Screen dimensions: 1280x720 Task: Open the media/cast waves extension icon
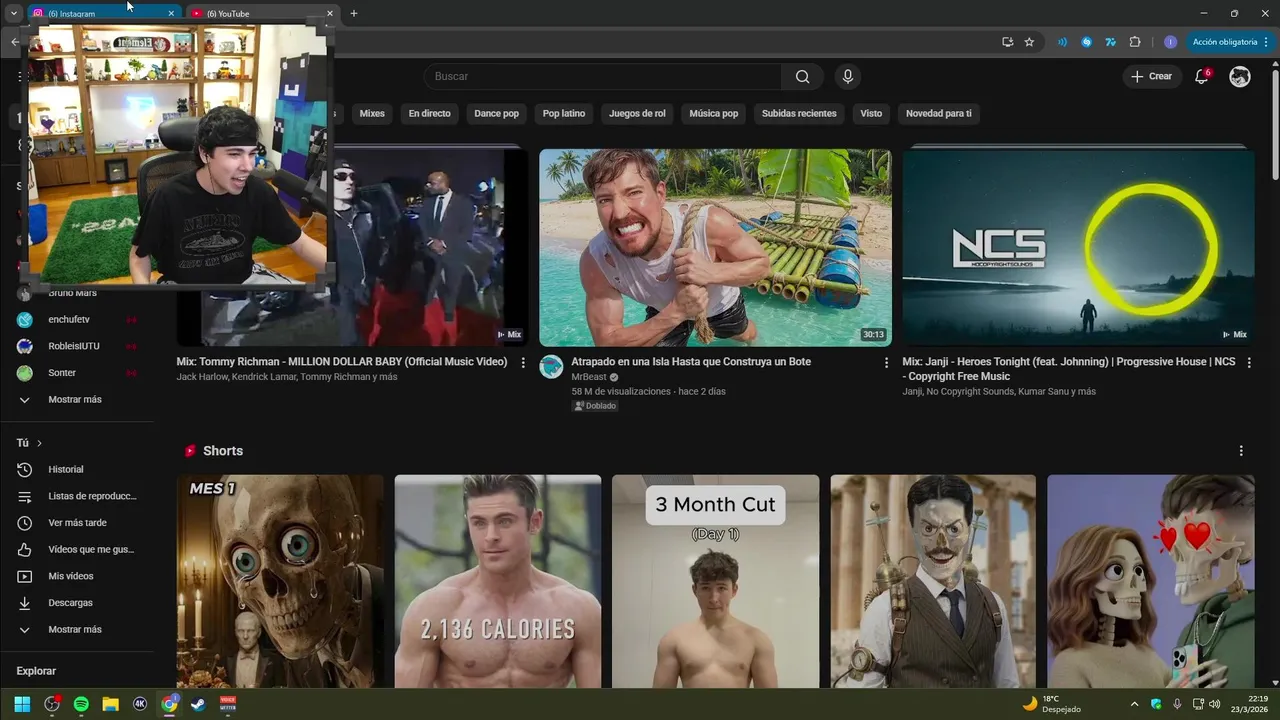click(1062, 42)
